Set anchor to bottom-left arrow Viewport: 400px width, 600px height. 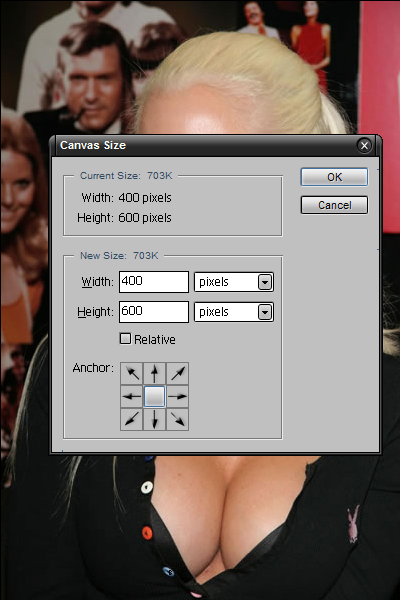point(131,419)
